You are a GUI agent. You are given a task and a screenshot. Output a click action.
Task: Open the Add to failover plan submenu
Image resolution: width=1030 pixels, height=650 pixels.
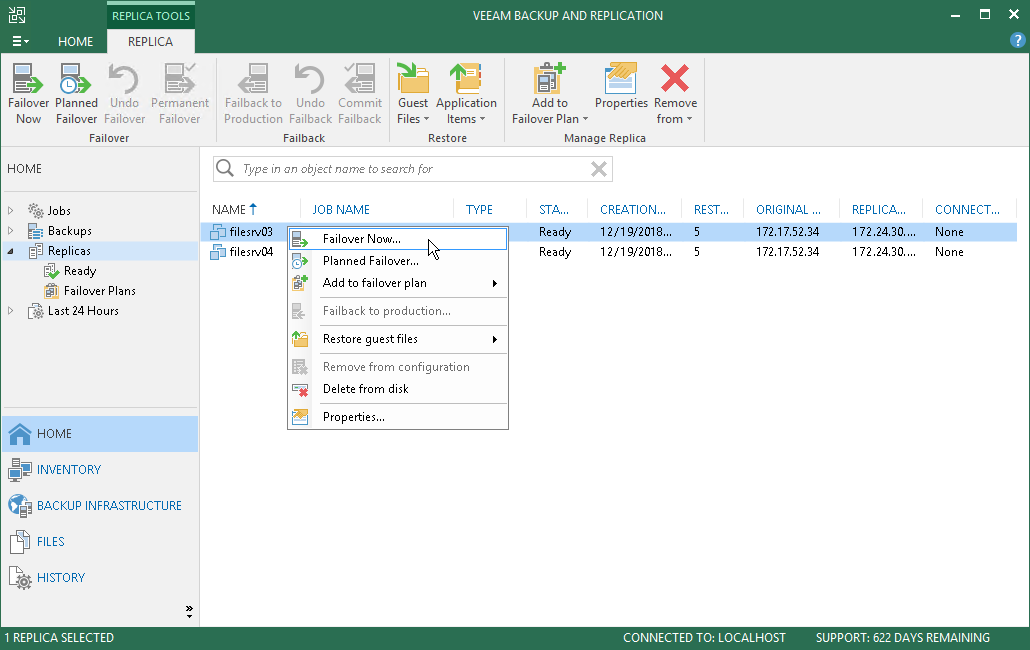398,283
